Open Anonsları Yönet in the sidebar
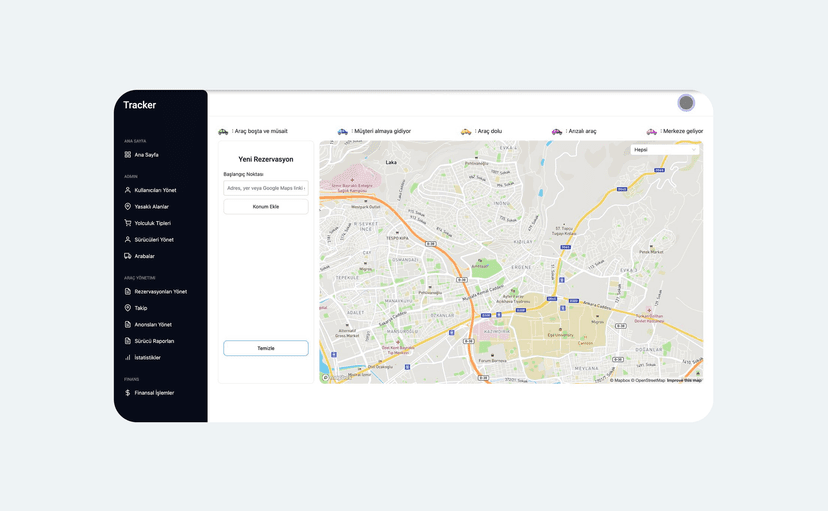Image resolution: width=828 pixels, height=511 pixels. (153, 325)
